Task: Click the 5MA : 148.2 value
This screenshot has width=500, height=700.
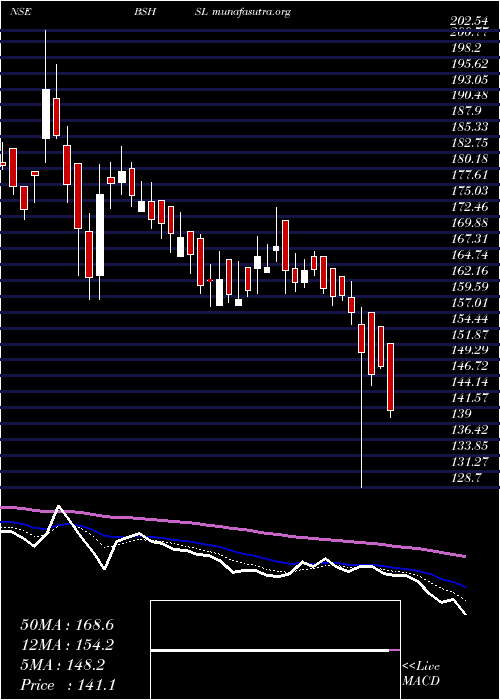Action: pos(62,665)
